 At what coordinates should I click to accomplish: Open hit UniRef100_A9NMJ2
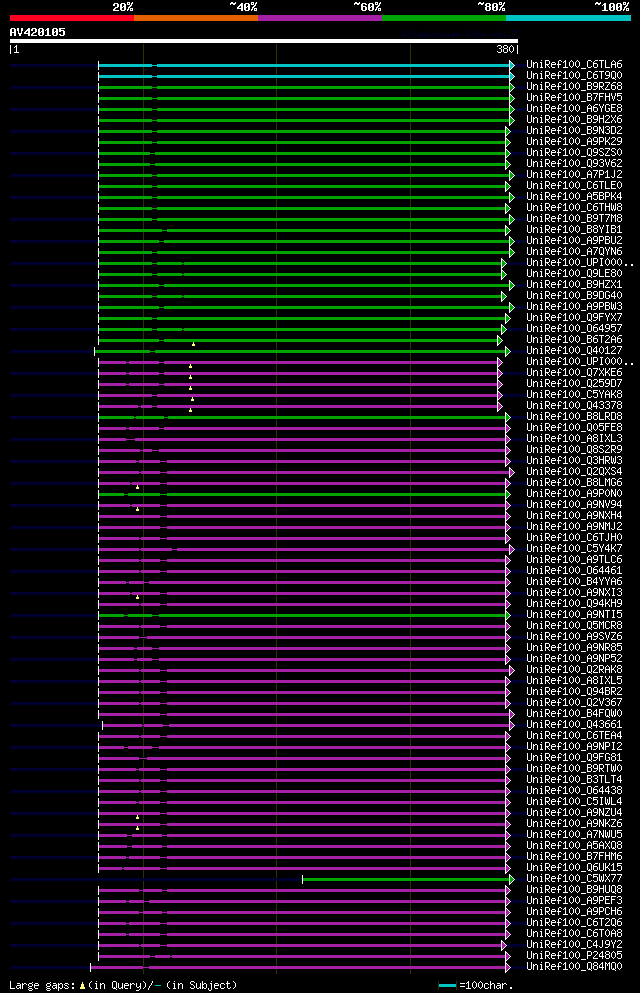[574, 526]
